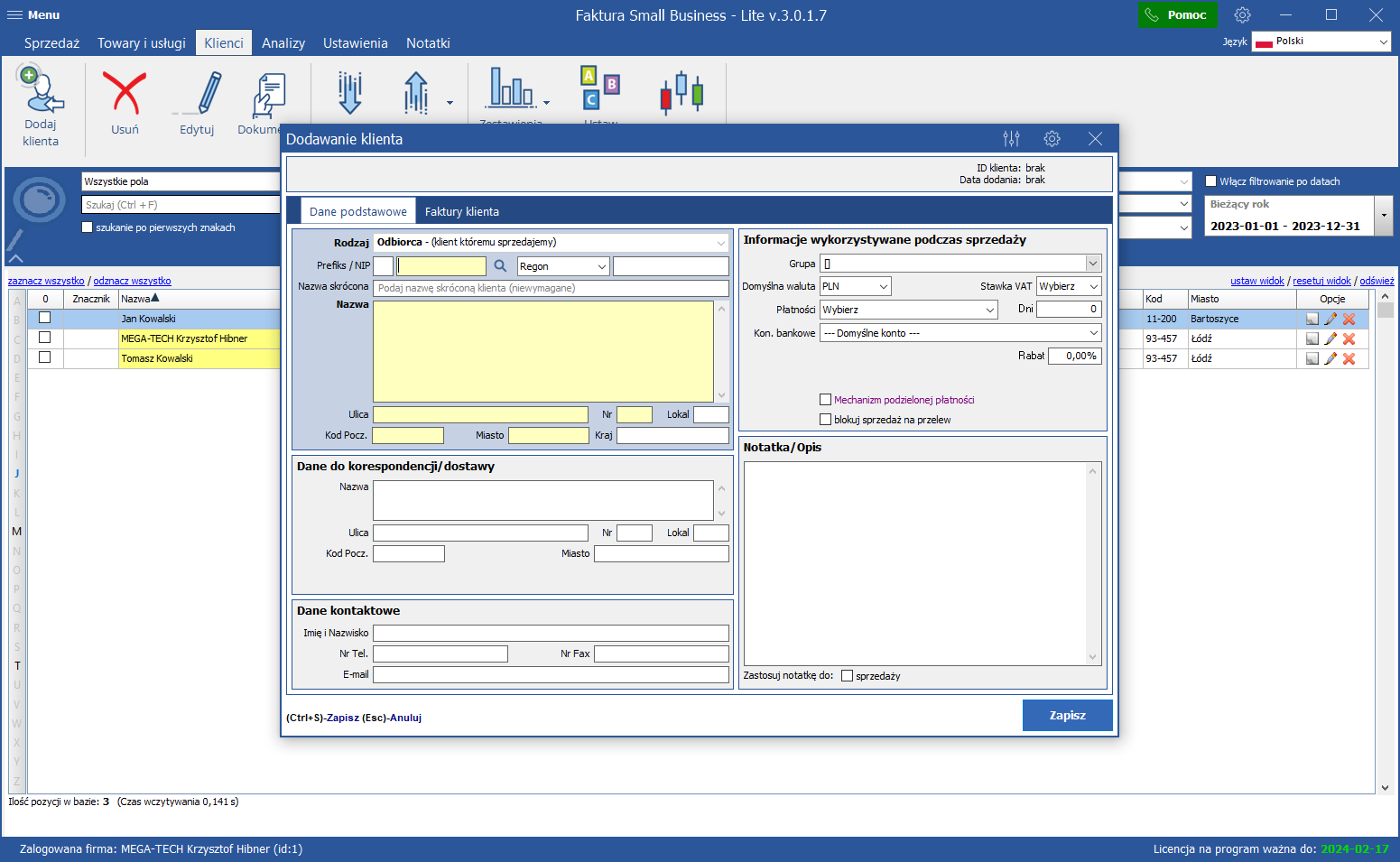Check blokuj sprzedaż na przelew
The image size is (1400, 862).
tap(825, 420)
